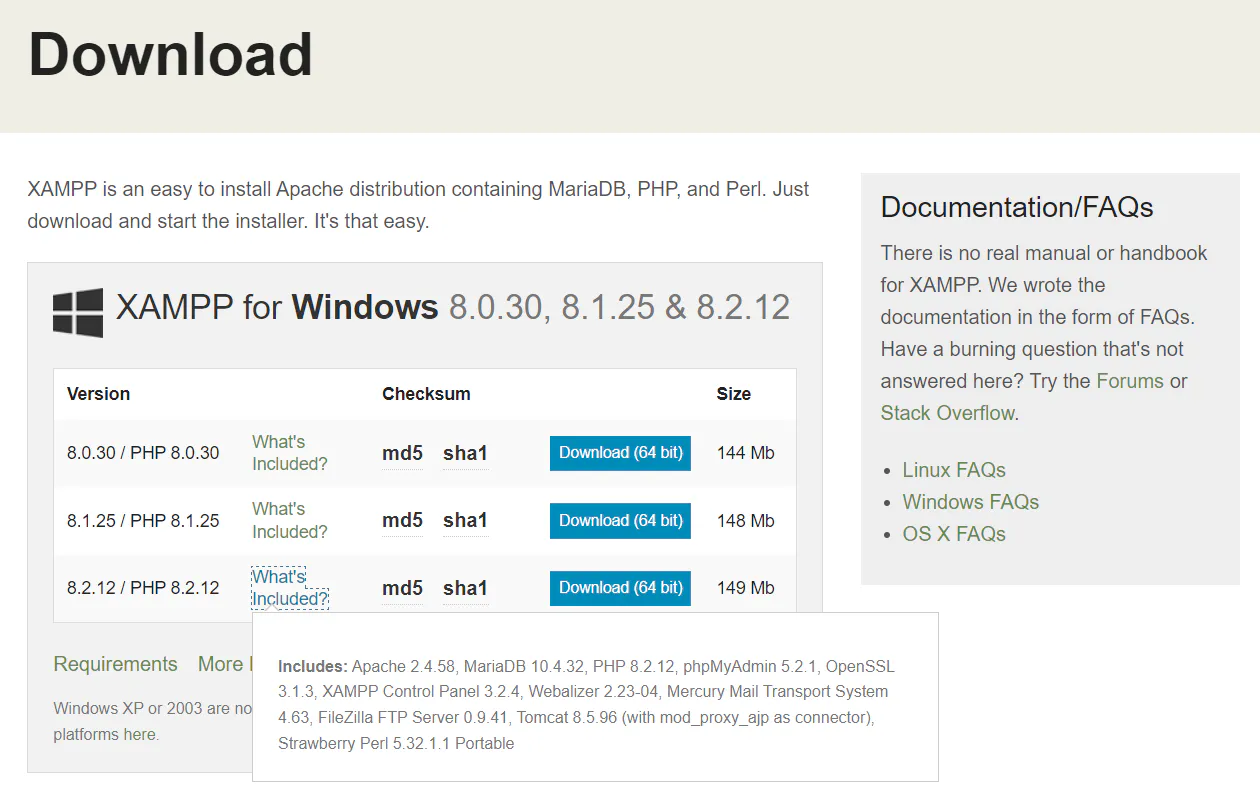Show md5 checksum for 8.1.25

[x=402, y=520]
